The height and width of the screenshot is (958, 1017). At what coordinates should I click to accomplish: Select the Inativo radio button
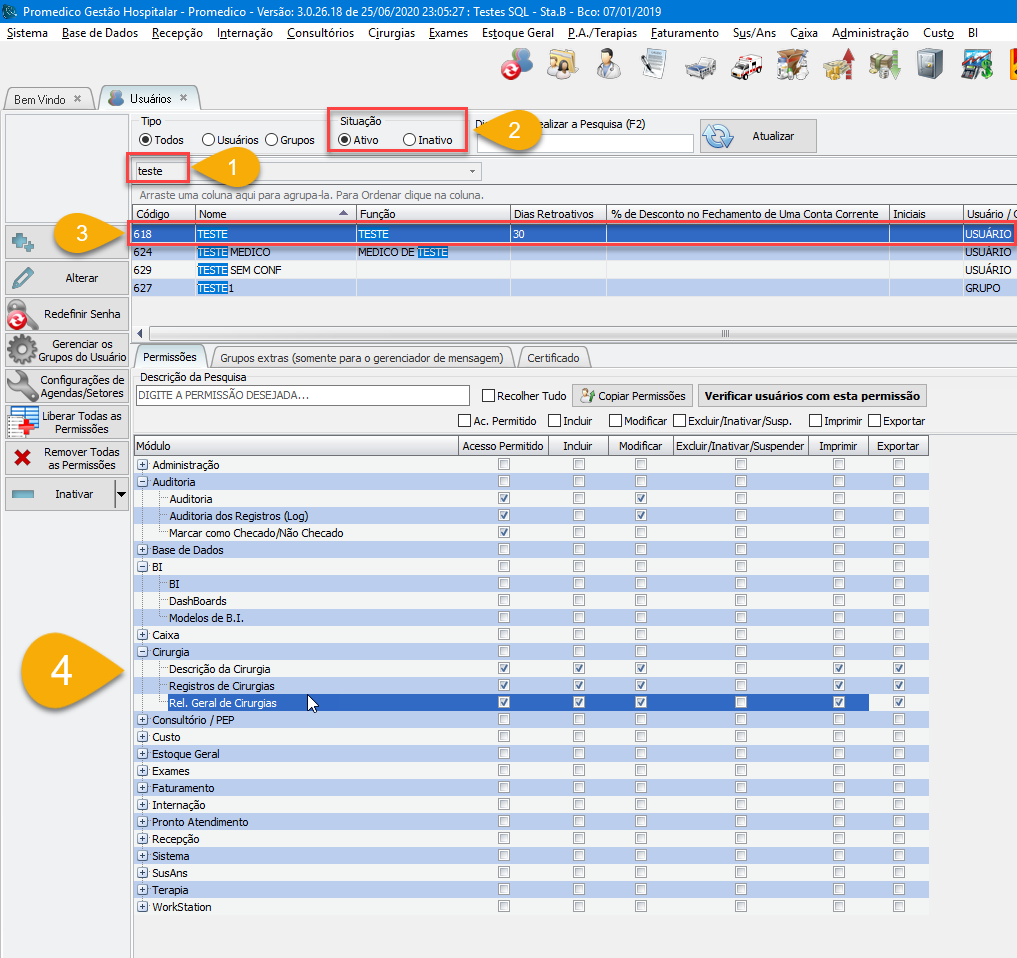point(410,140)
